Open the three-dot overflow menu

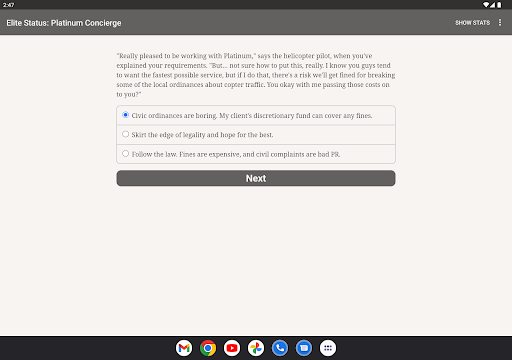pyautogui.click(x=500, y=22)
